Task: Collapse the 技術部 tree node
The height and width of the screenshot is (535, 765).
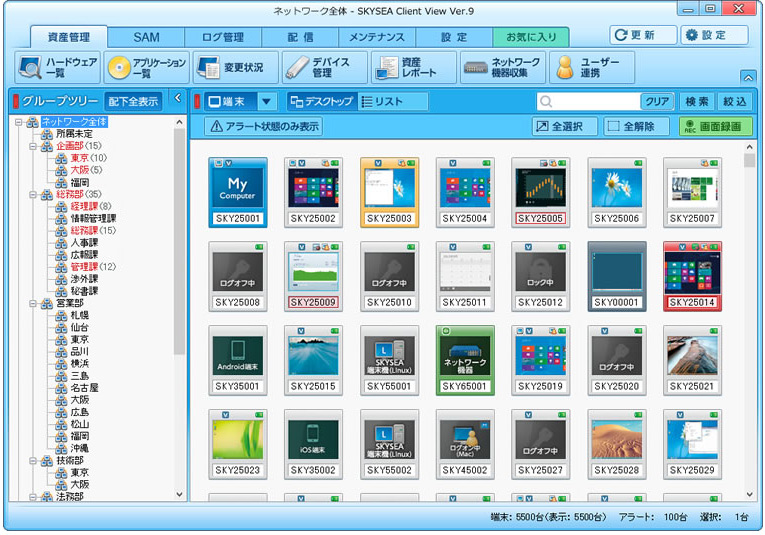Action: pyautogui.click(x=33, y=460)
